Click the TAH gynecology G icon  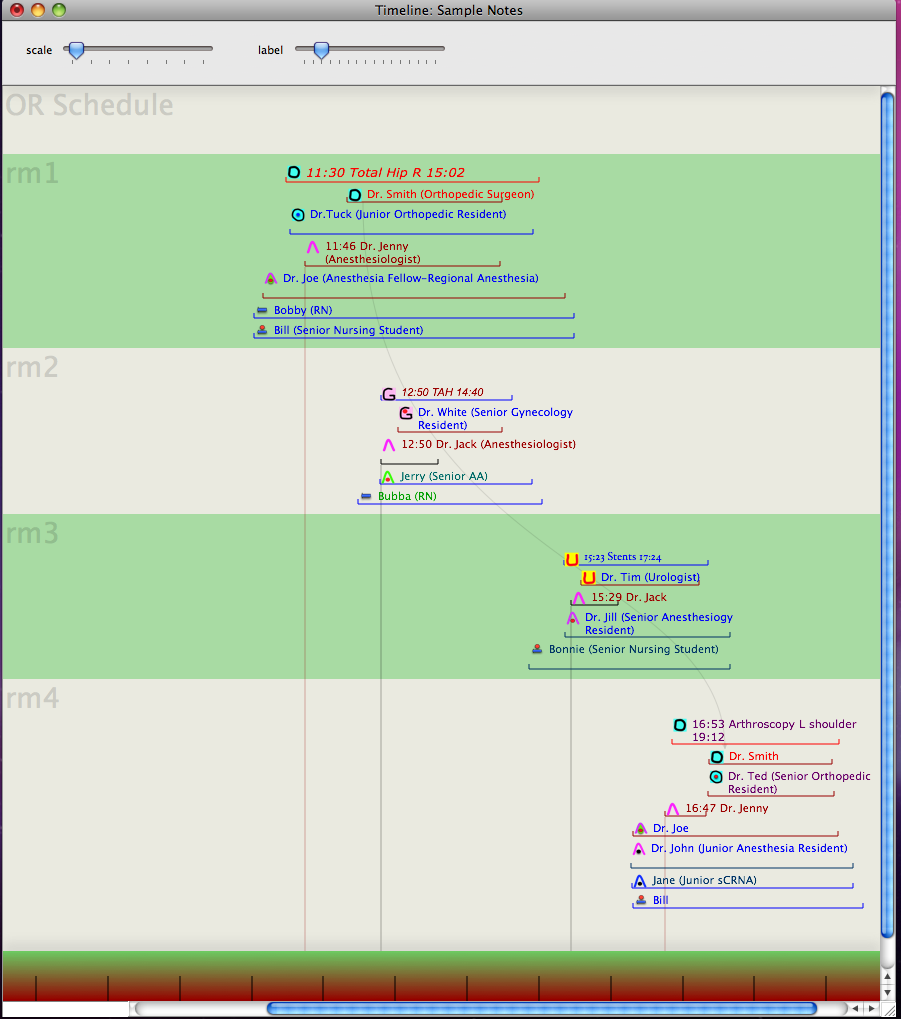point(388,394)
